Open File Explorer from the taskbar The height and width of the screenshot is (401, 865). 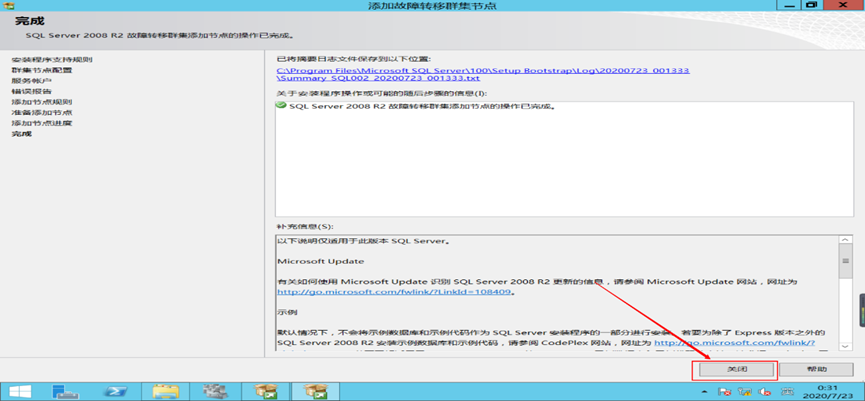166,392
